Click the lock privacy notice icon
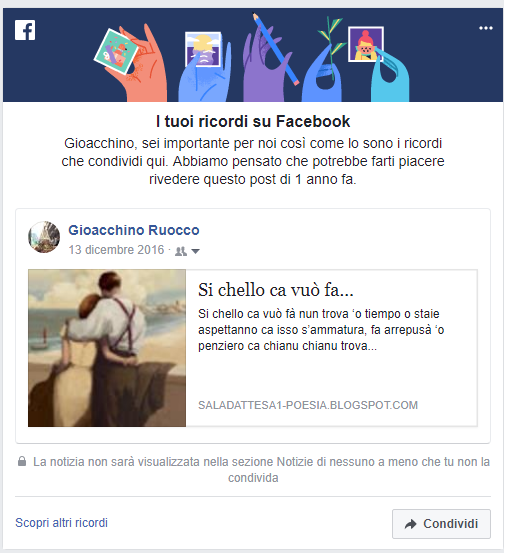 22,461
